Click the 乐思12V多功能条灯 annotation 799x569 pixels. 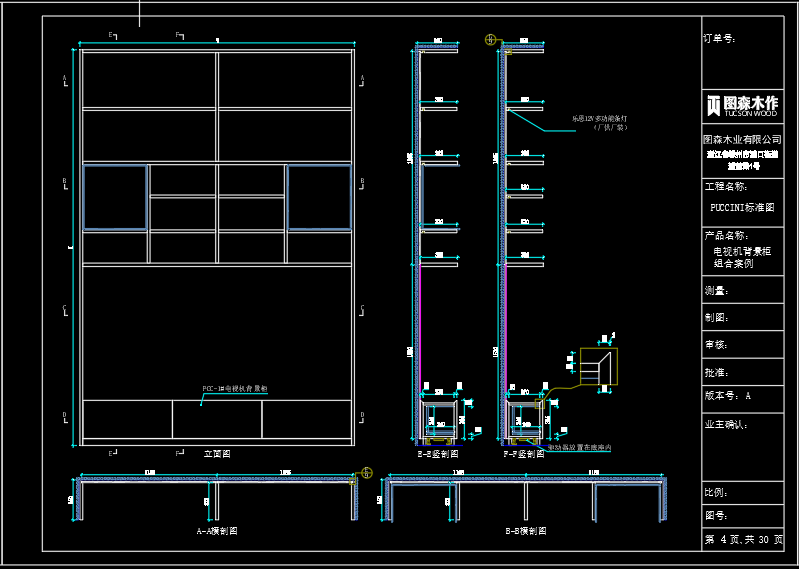click(599, 118)
